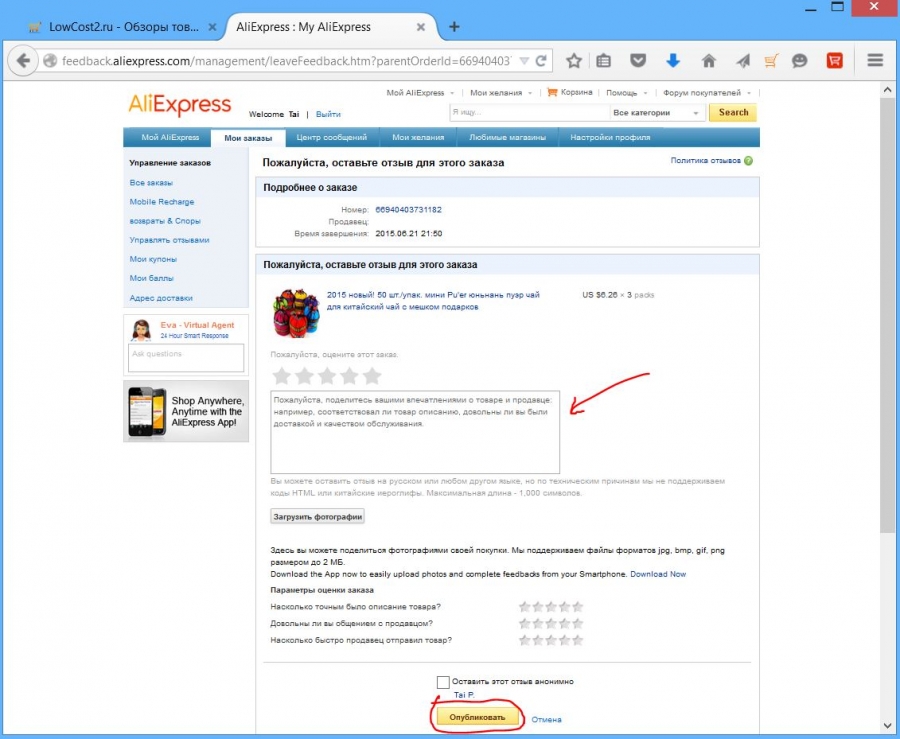Image resolution: width=900 pixels, height=739 pixels.
Task: Expand Мои желания top dropdown
Action: click(530, 93)
